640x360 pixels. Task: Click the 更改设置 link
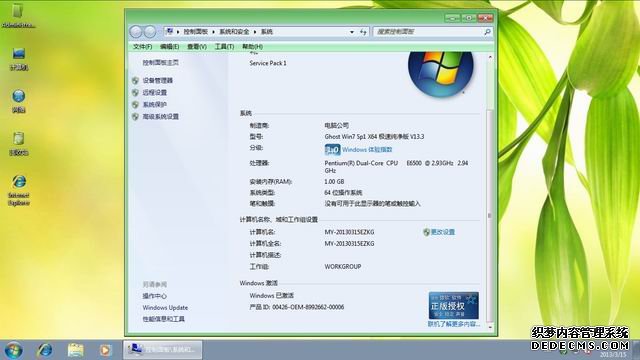click(443, 232)
